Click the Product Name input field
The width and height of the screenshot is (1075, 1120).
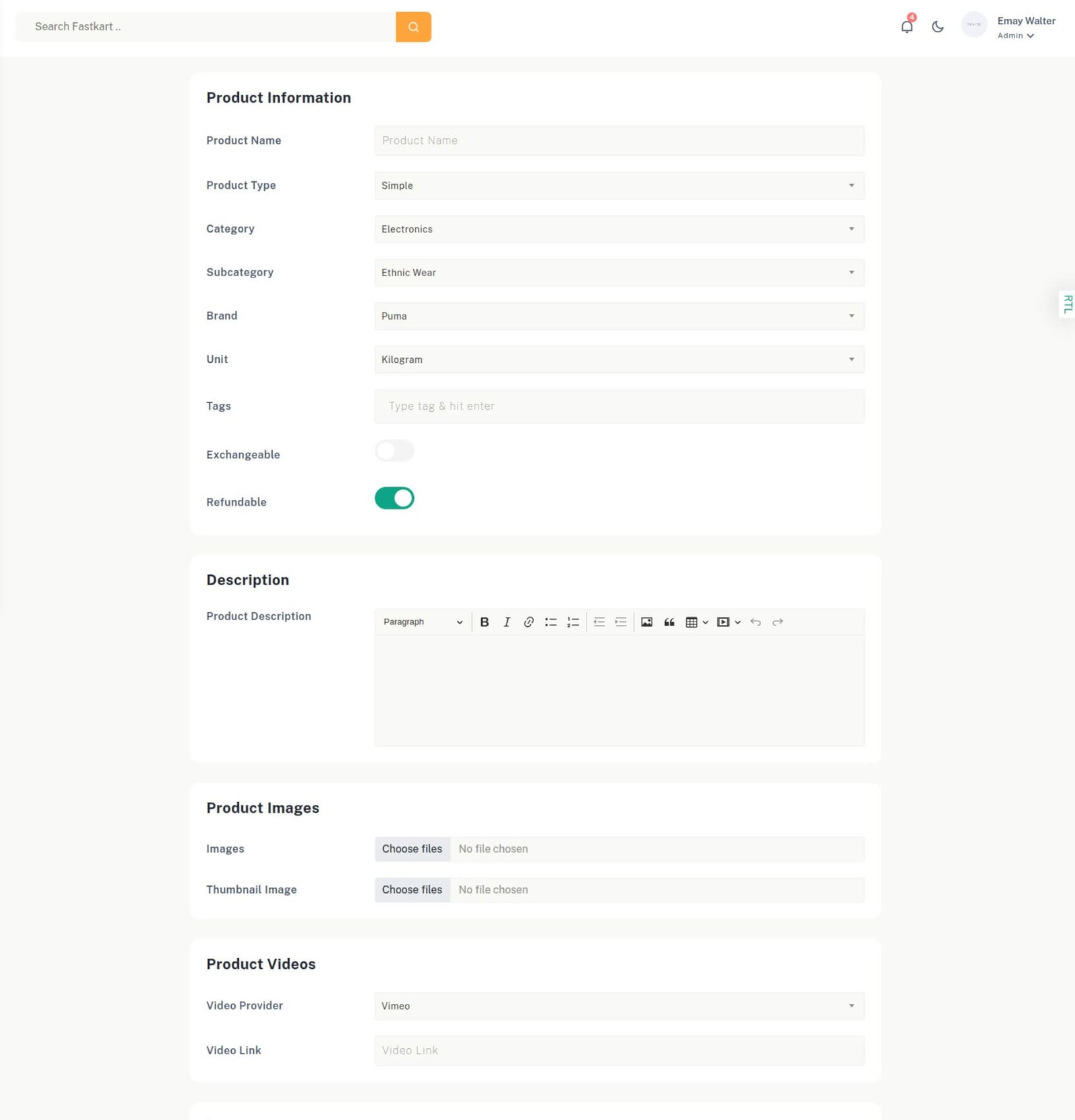click(x=619, y=141)
